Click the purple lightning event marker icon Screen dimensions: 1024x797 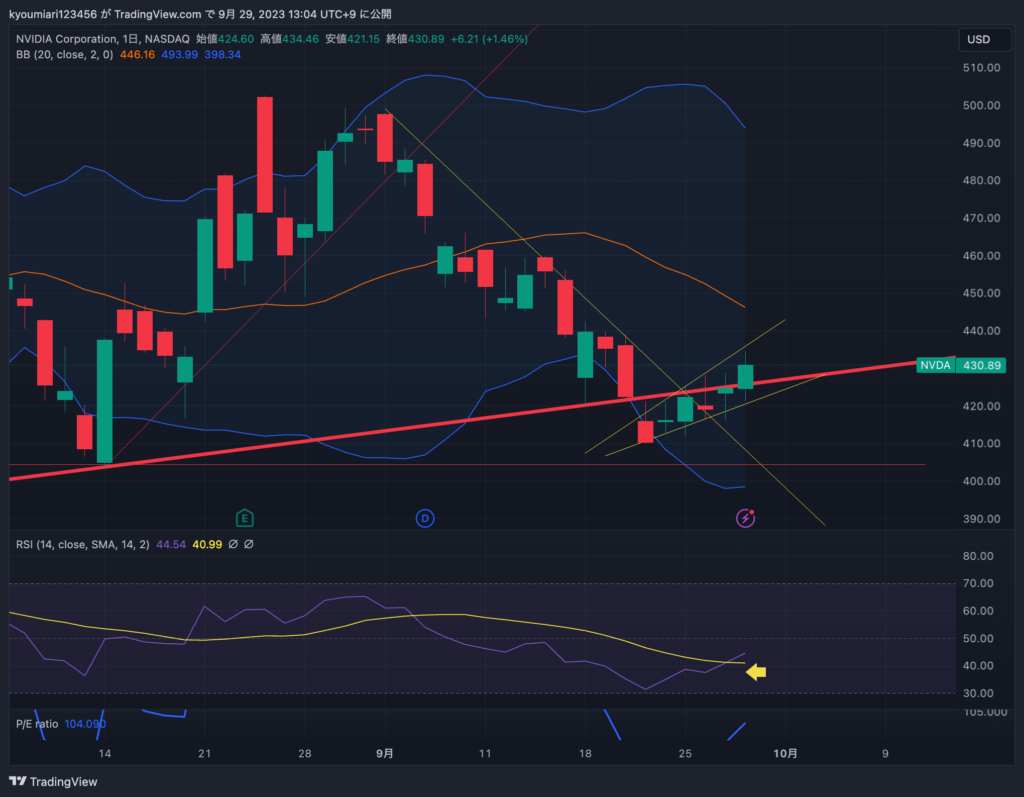coord(745,519)
